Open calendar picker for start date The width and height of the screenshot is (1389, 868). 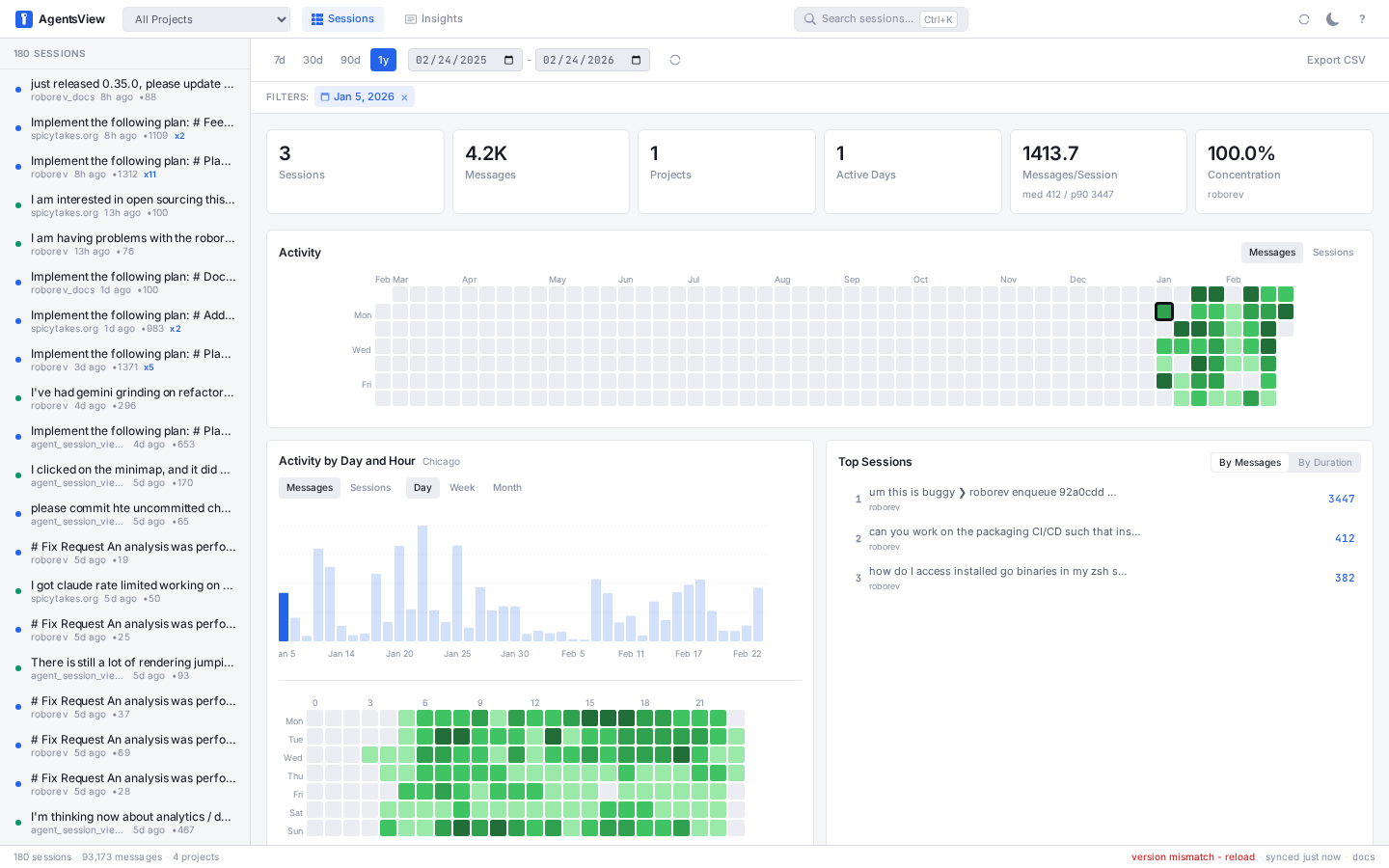[509, 60]
